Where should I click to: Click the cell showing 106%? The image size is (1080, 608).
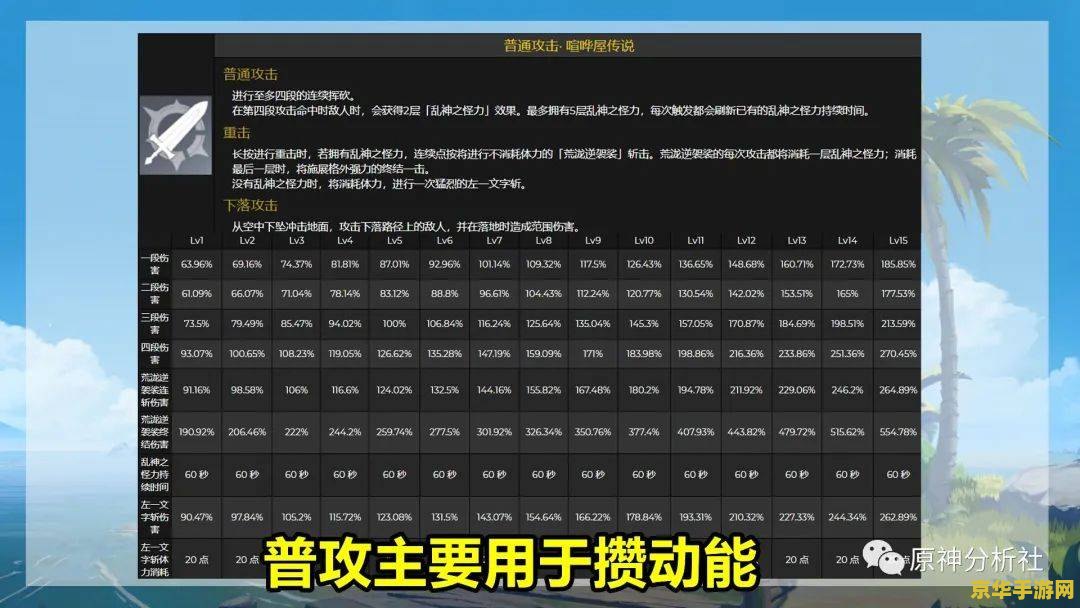pyautogui.click(x=296, y=390)
